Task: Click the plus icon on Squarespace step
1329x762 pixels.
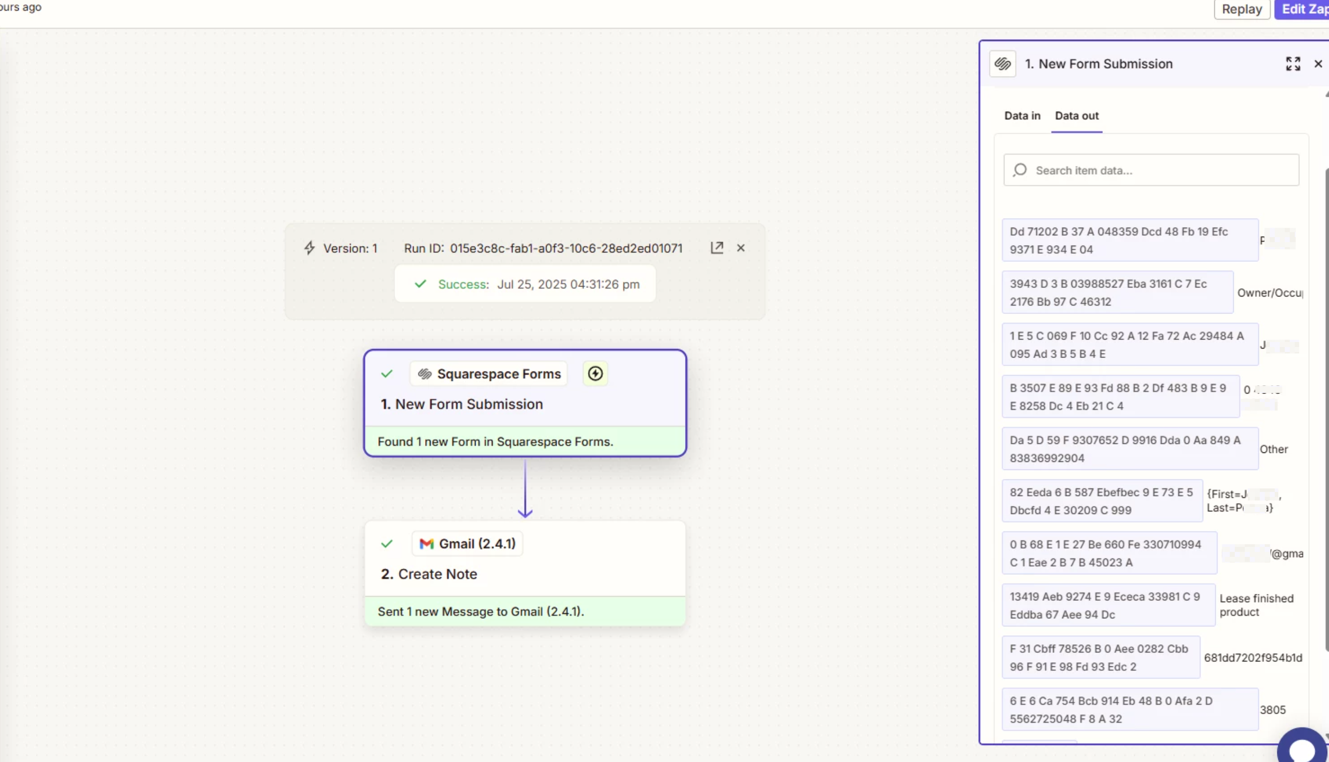Action: [x=595, y=374]
